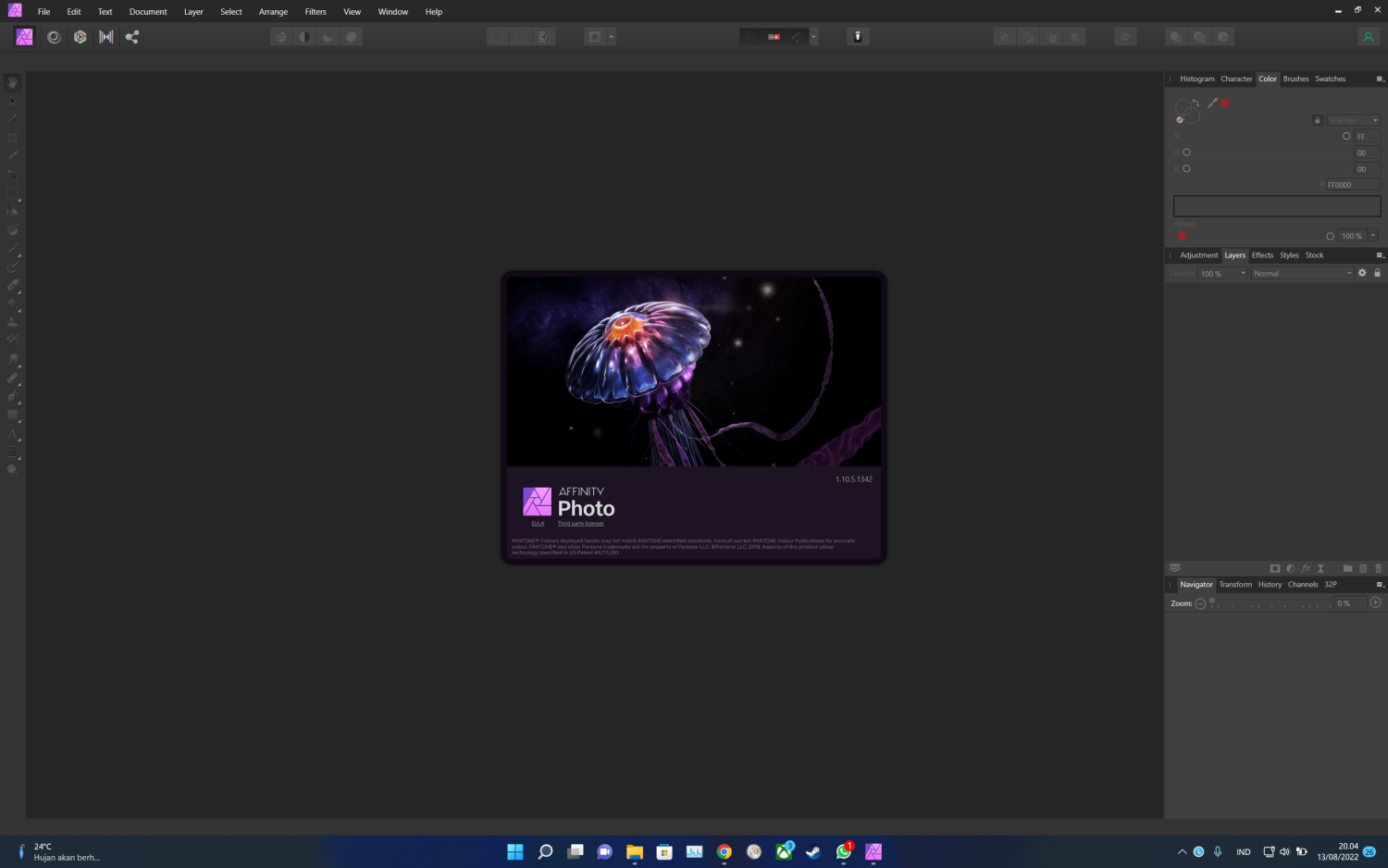
Task: Click the trash delete layer icon
Action: (1378, 568)
